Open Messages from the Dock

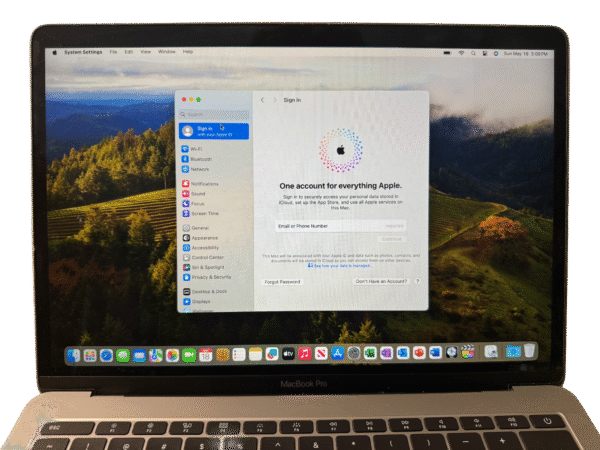click(123, 355)
